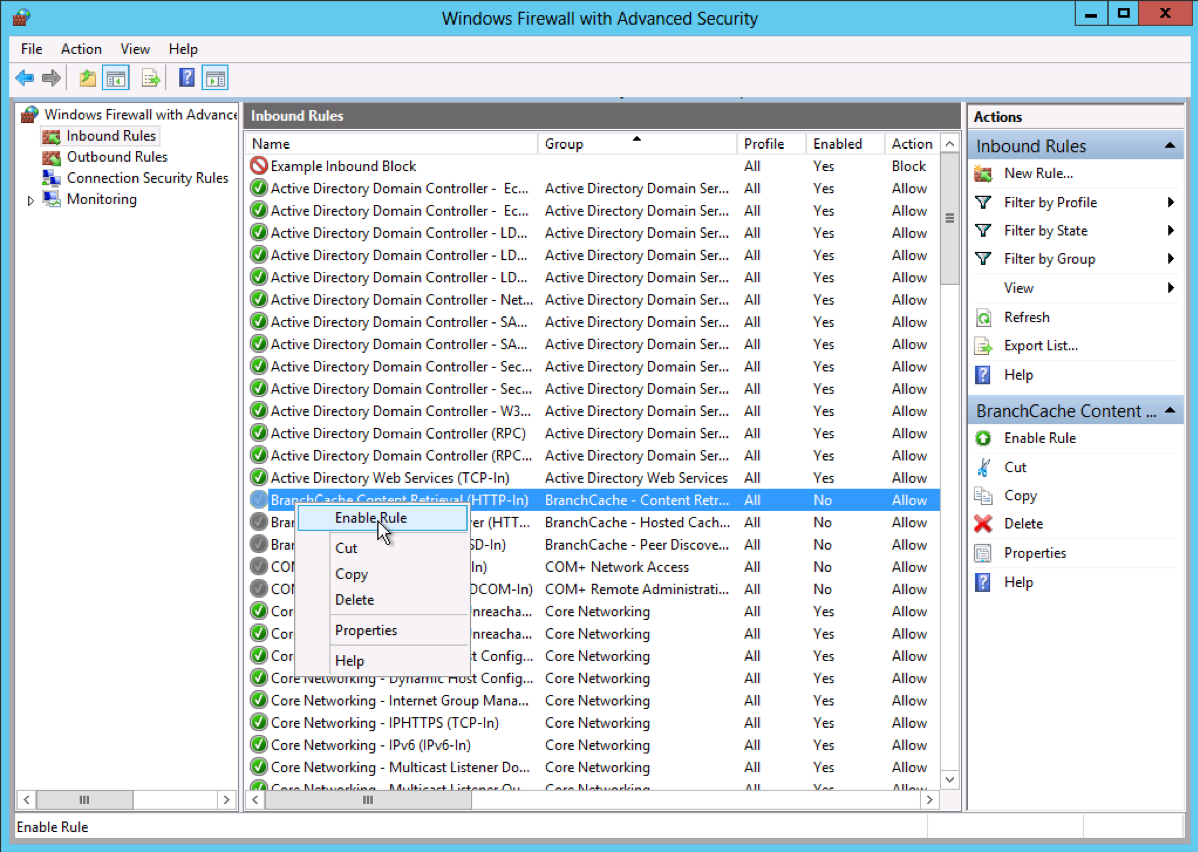The height and width of the screenshot is (852, 1198).
Task: Click the Export List toolbar icon
Action: point(151,78)
